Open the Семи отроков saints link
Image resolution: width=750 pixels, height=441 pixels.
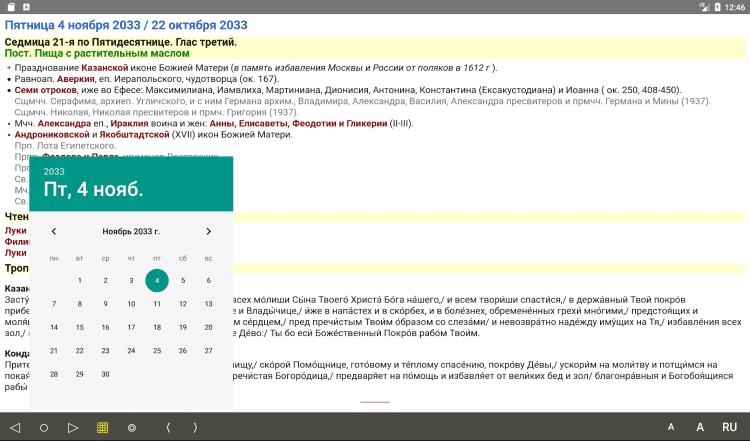point(45,90)
